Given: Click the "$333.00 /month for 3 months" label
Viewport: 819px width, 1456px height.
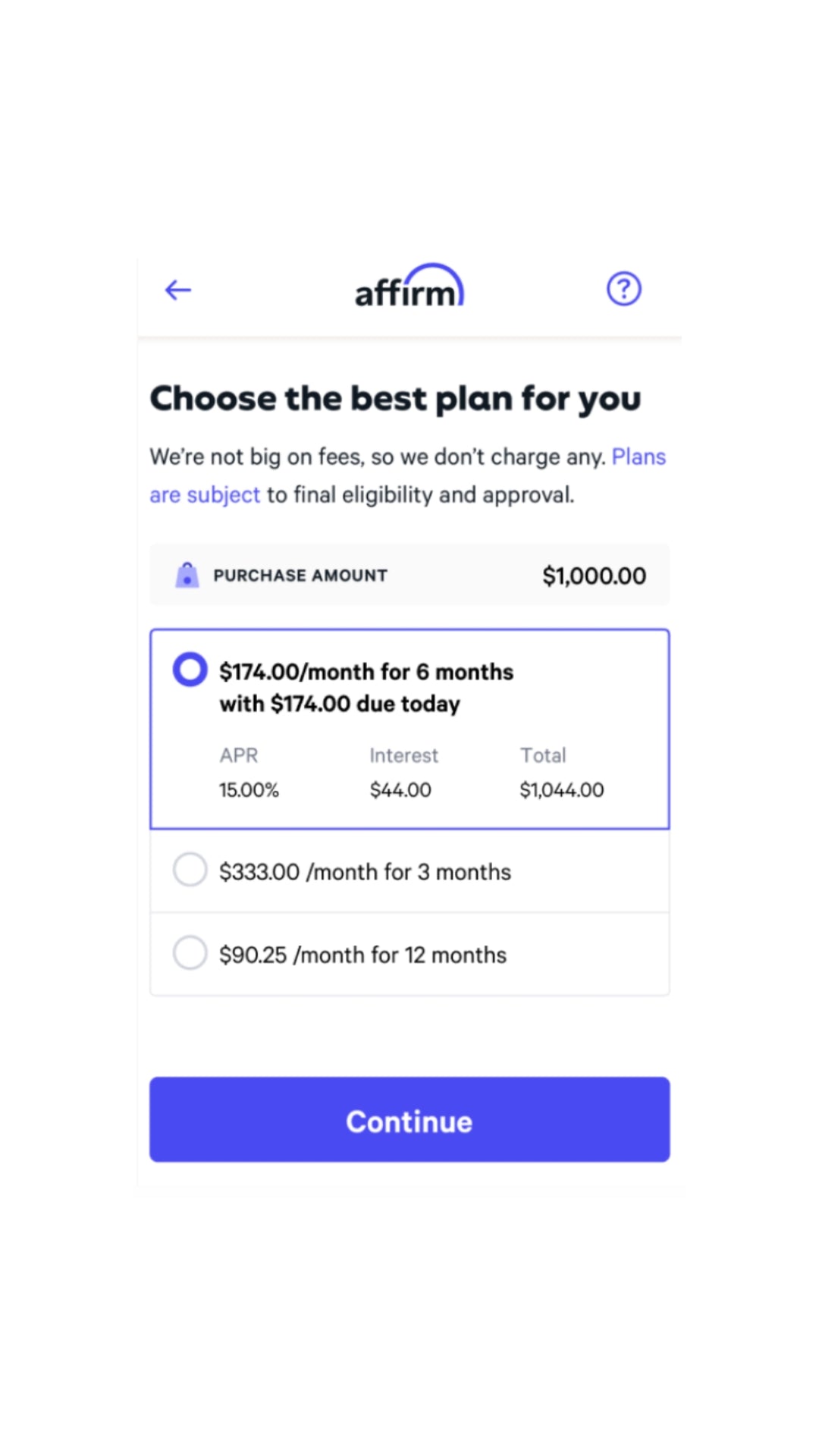Looking at the screenshot, I should (365, 872).
